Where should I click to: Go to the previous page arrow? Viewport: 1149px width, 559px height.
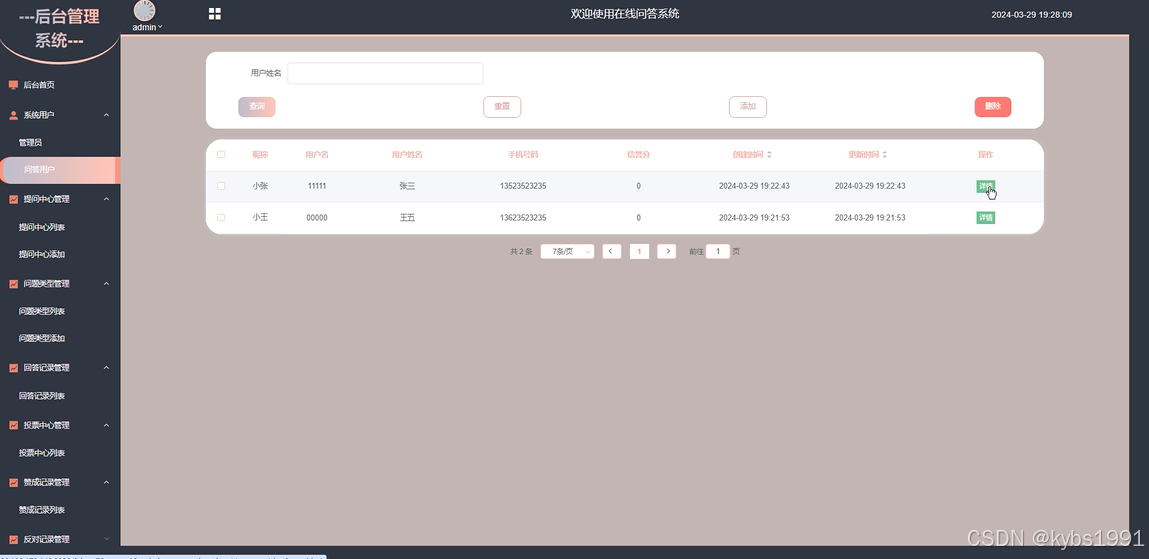pos(612,251)
